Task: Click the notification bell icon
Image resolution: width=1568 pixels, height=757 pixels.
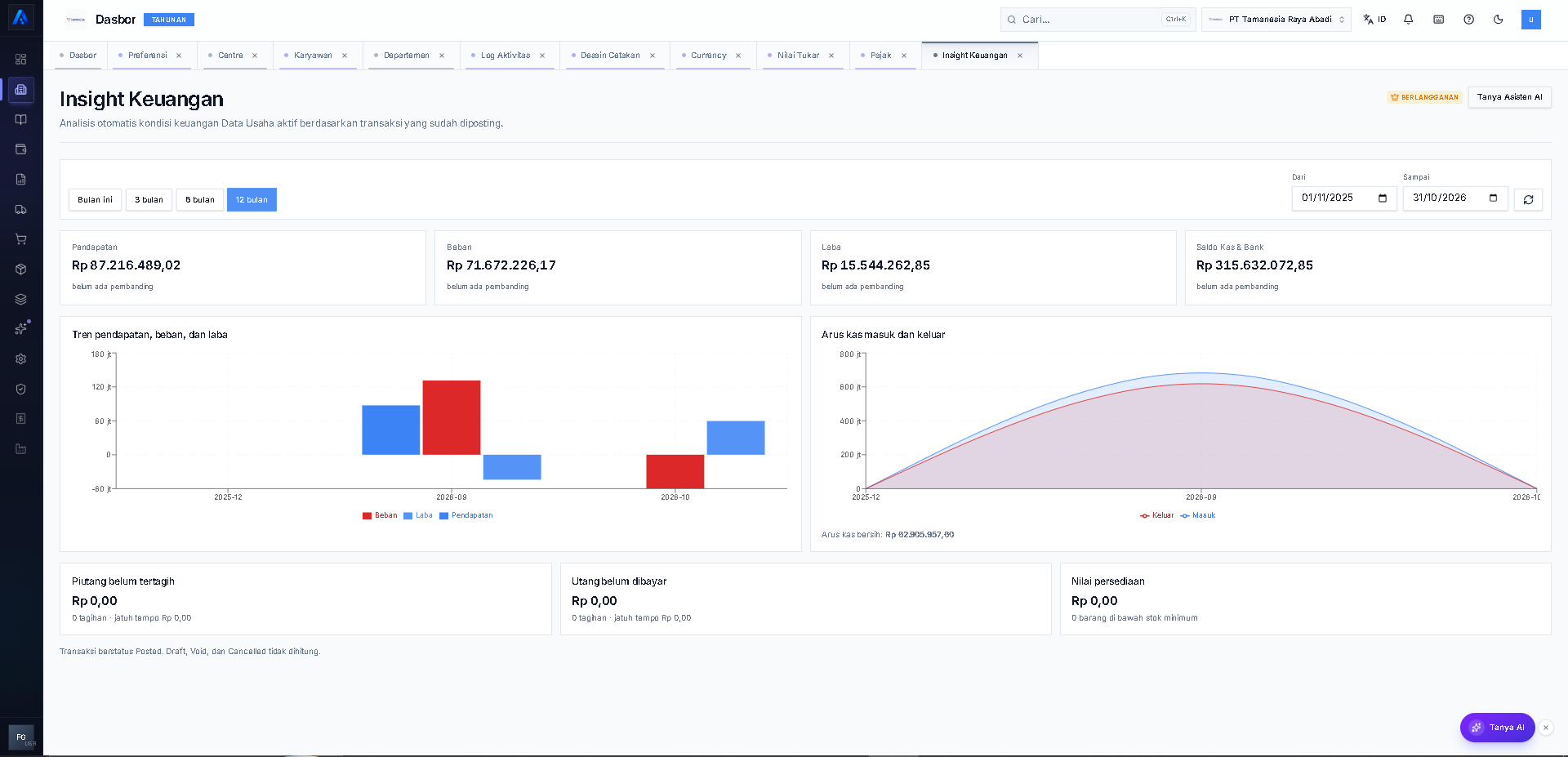Action: click(x=1409, y=20)
